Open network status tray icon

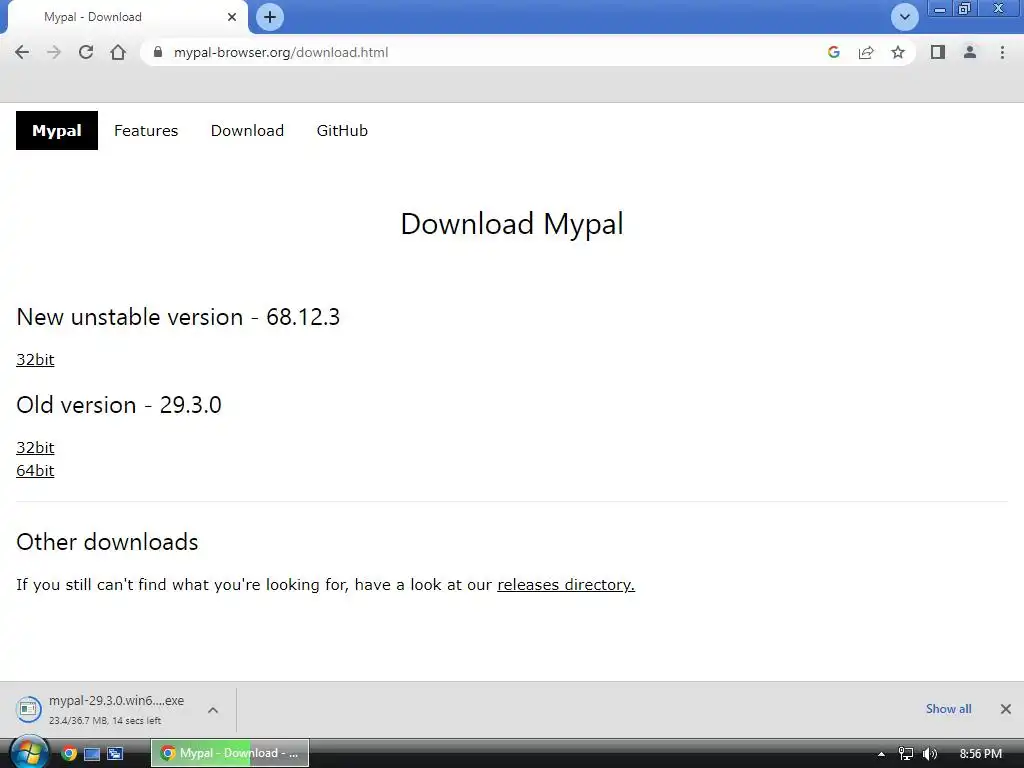click(905, 754)
